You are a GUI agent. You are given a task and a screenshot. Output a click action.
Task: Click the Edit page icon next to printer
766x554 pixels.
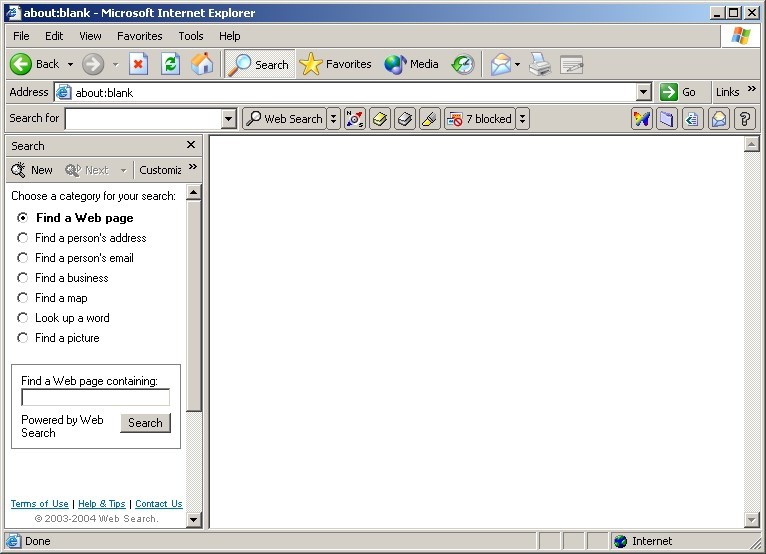pyautogui.click(x=572, y=64)
